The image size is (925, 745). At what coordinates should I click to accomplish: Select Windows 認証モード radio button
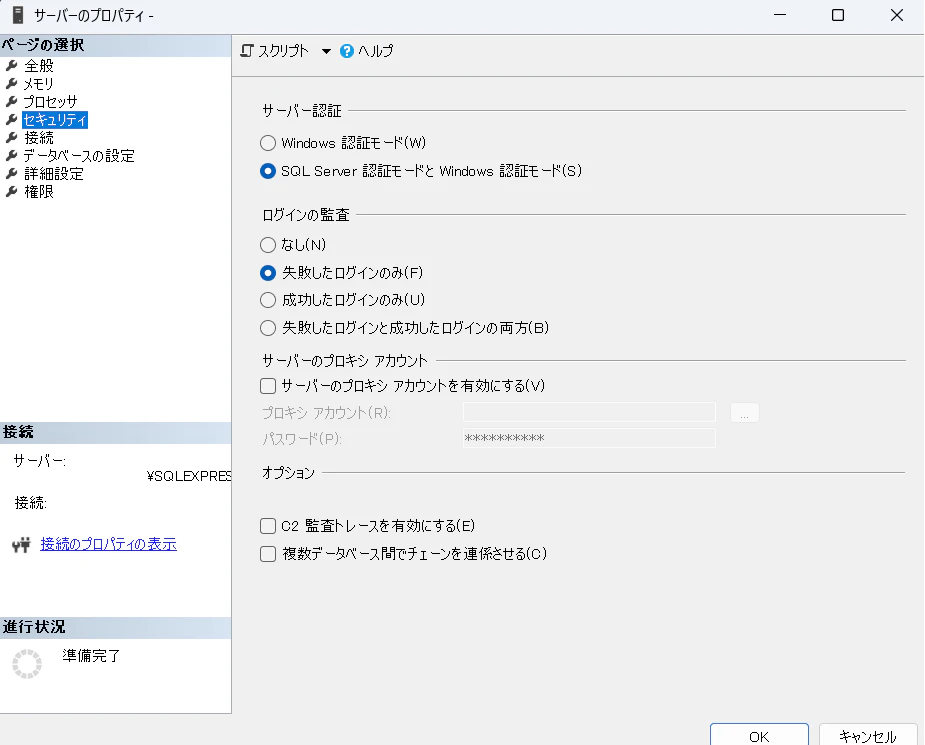click(x=268, y=143)
